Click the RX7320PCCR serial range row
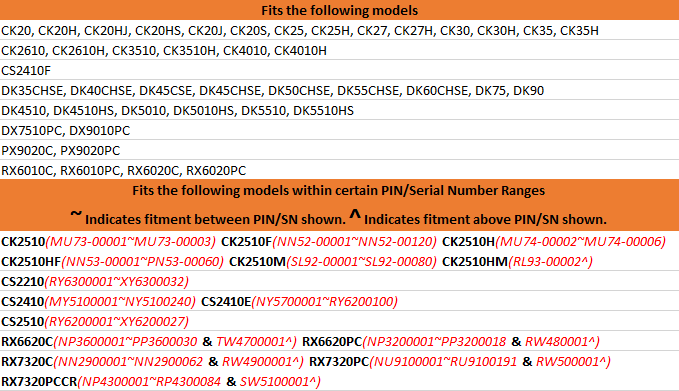This screenshot has height=391, width=679. coord(340,381)
